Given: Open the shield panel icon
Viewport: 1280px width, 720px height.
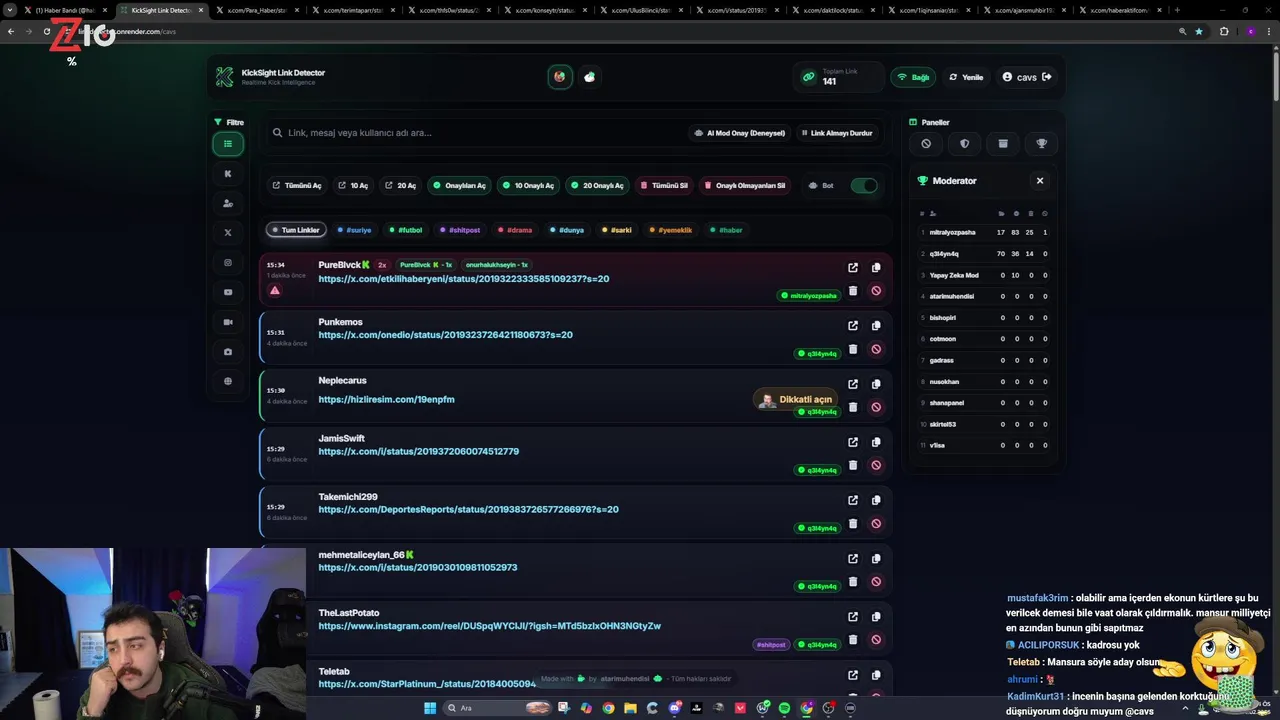Looking at the screenshot, I should 965,144.
